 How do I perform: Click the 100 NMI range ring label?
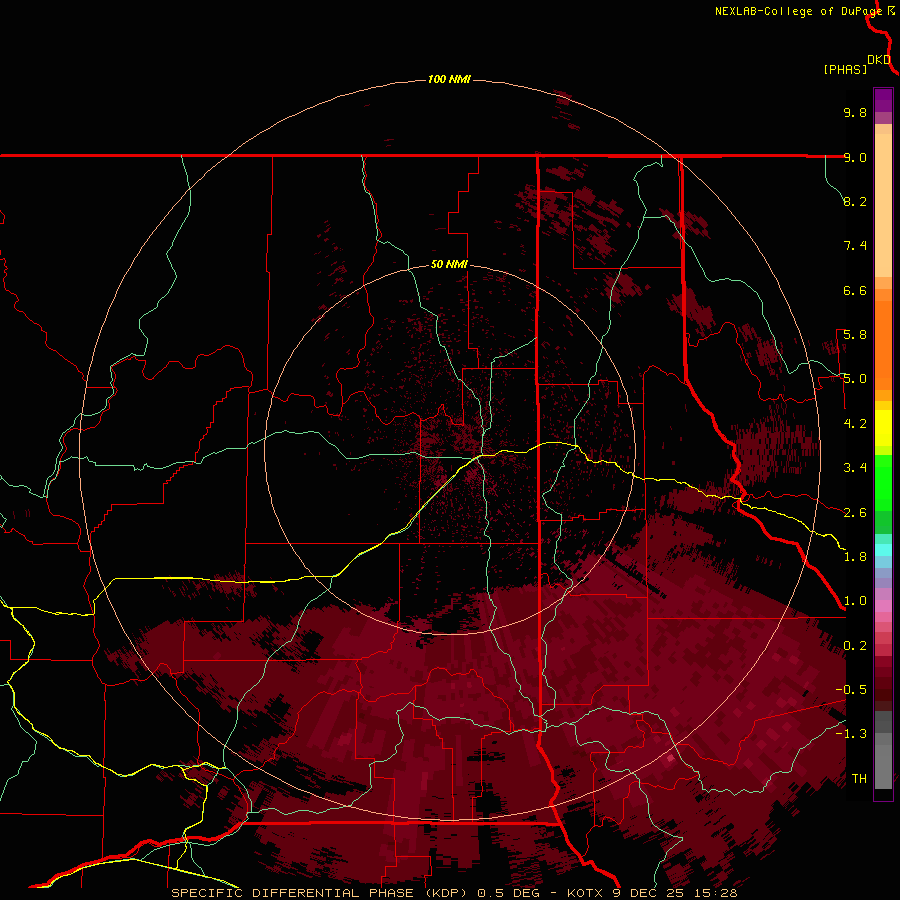(x=449, y=79)
